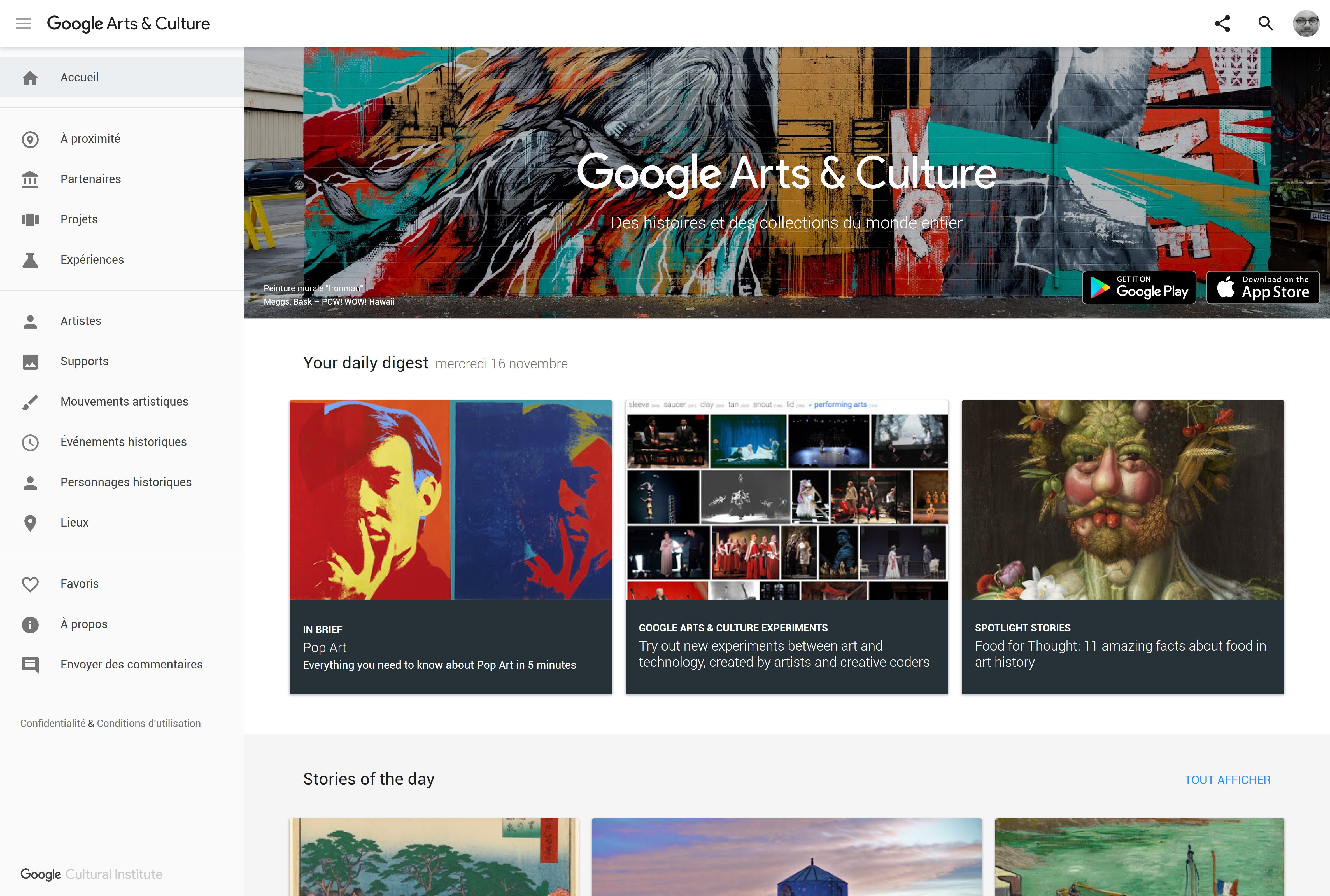Click the SPOTLIGHT STORIES label
This screenshot has width=1330, height=896.
[1022, 628]
